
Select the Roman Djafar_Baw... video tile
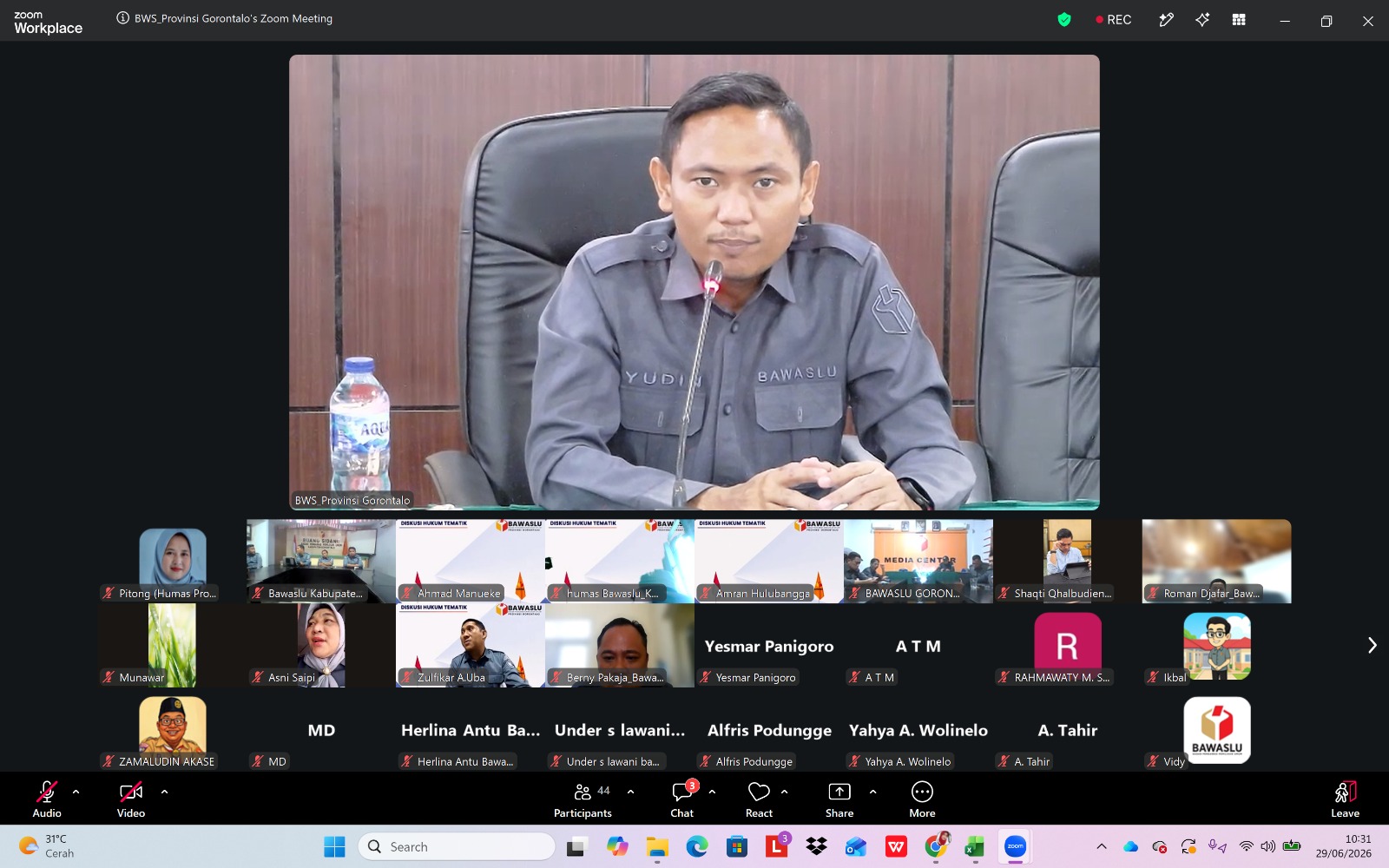1217,561
